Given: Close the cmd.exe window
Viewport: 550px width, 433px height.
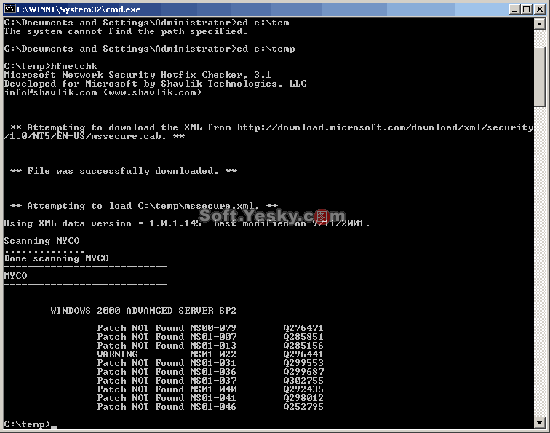Looking at the screenshot, I should coord(539,9).
